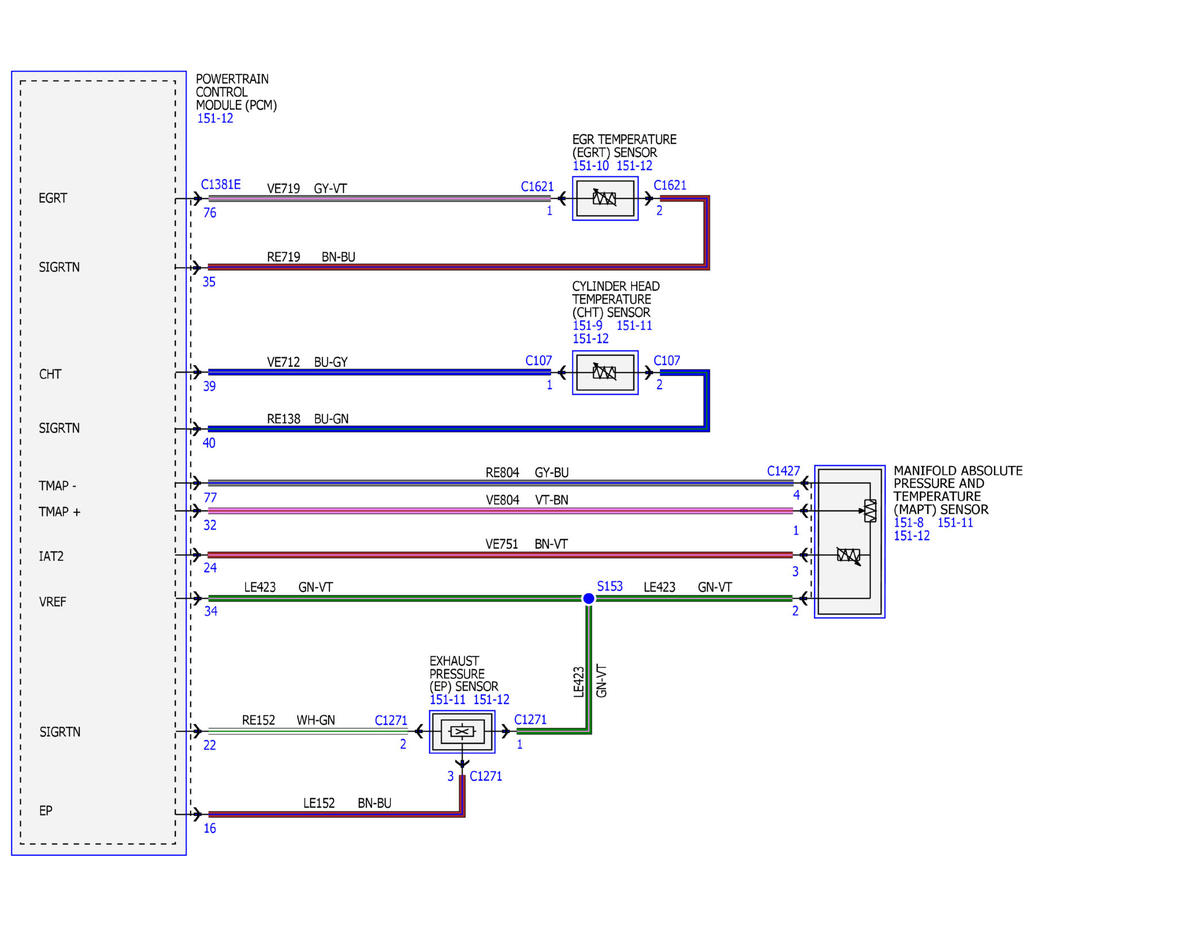Click PCM pin number 40

click(x=209, y=442)
